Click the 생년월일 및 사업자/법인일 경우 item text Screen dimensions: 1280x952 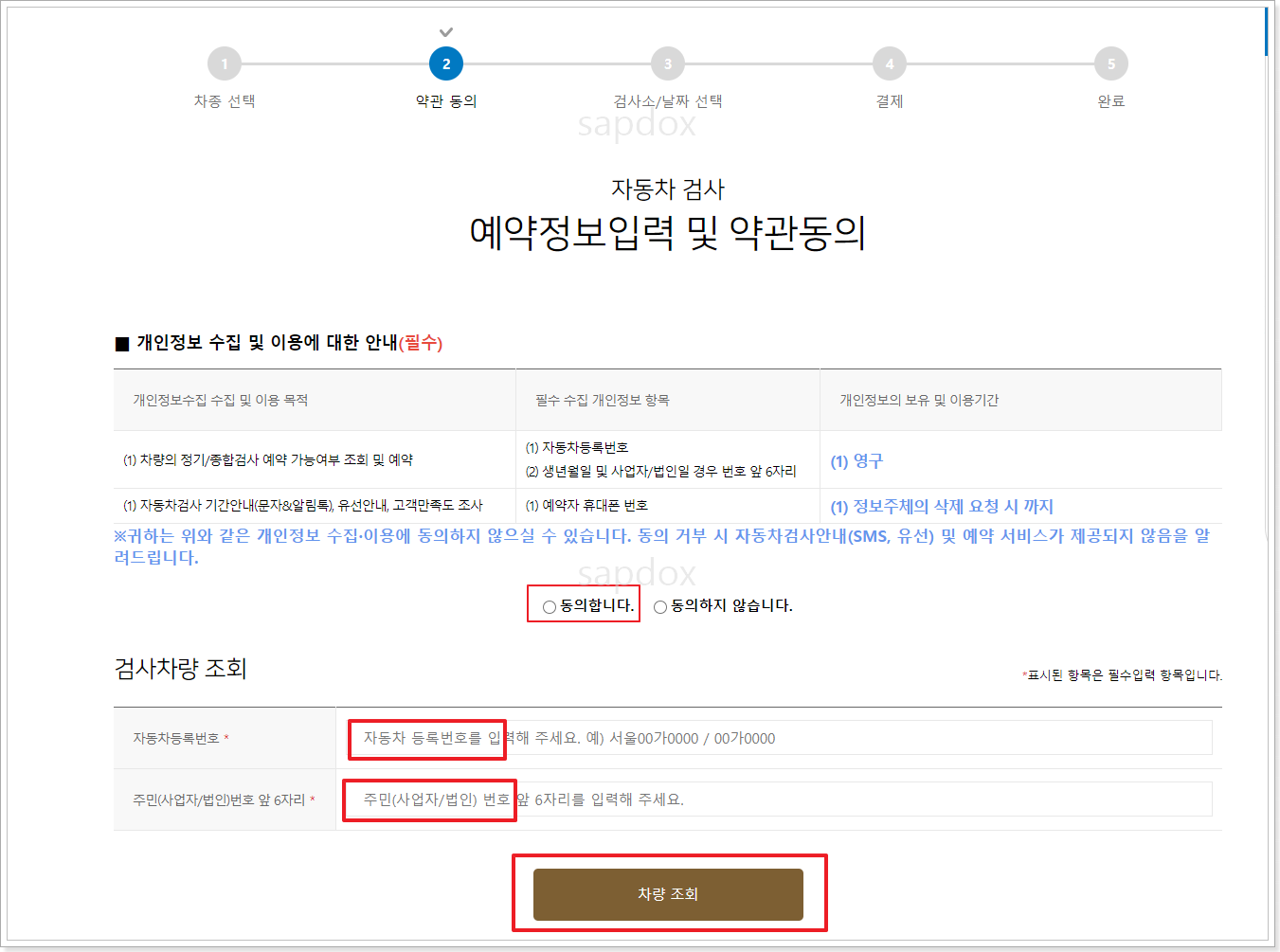click(661, 472)
